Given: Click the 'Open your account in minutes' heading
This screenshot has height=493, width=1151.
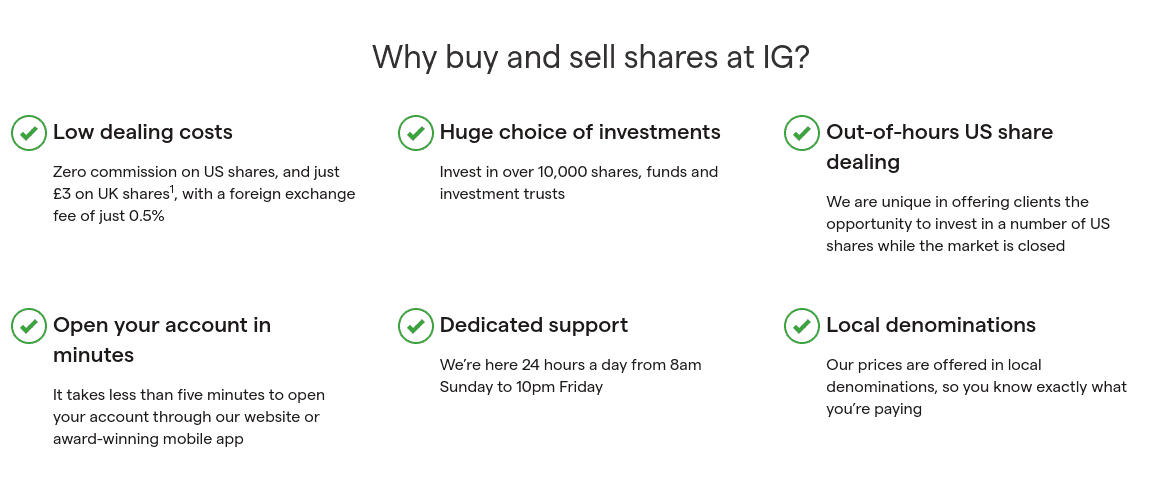Looking at the screenshot, I should [161, 340].
